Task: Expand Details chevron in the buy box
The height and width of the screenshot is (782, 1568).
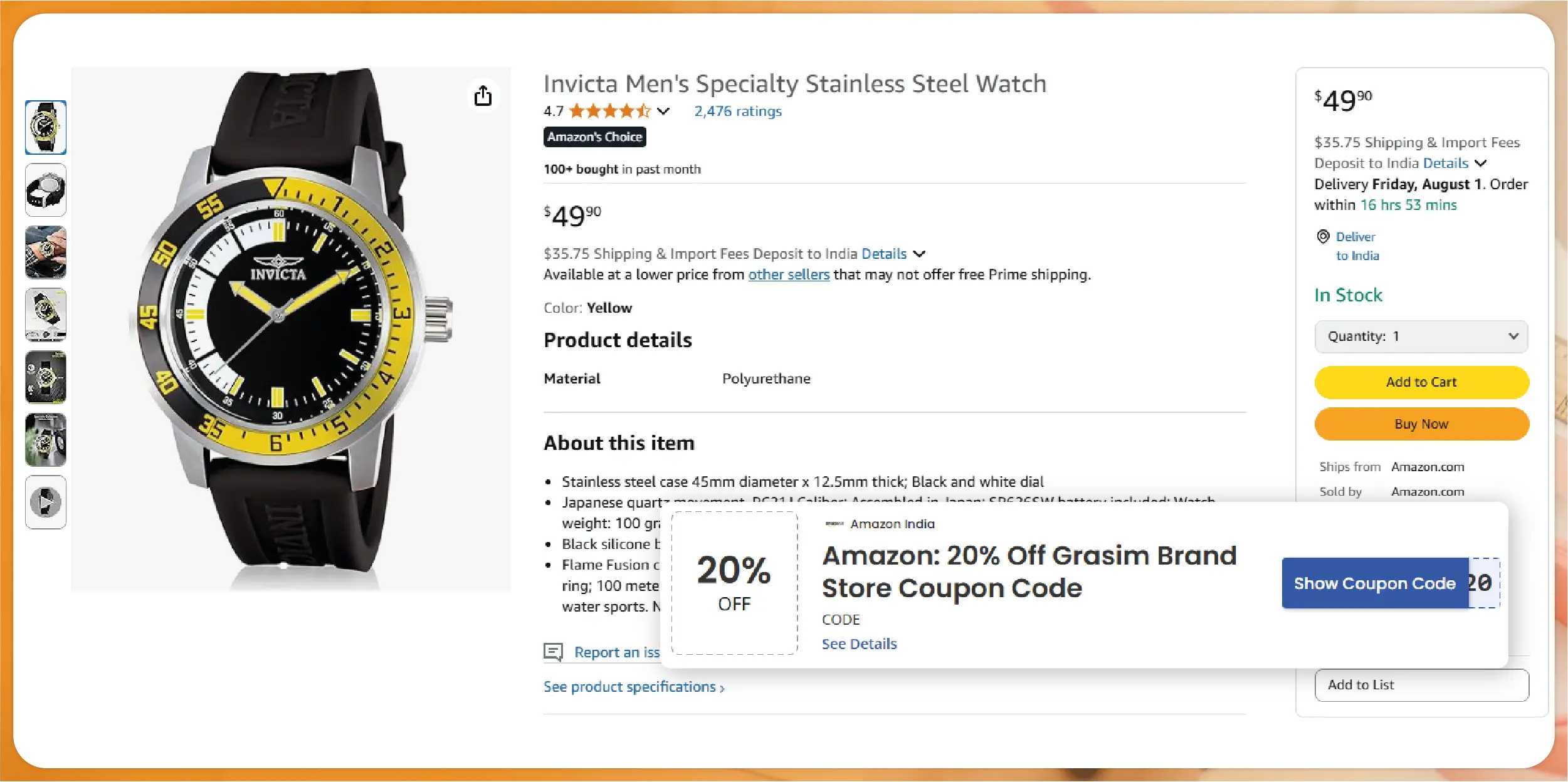Action: pyautogui.click(x=1481, y=164)
